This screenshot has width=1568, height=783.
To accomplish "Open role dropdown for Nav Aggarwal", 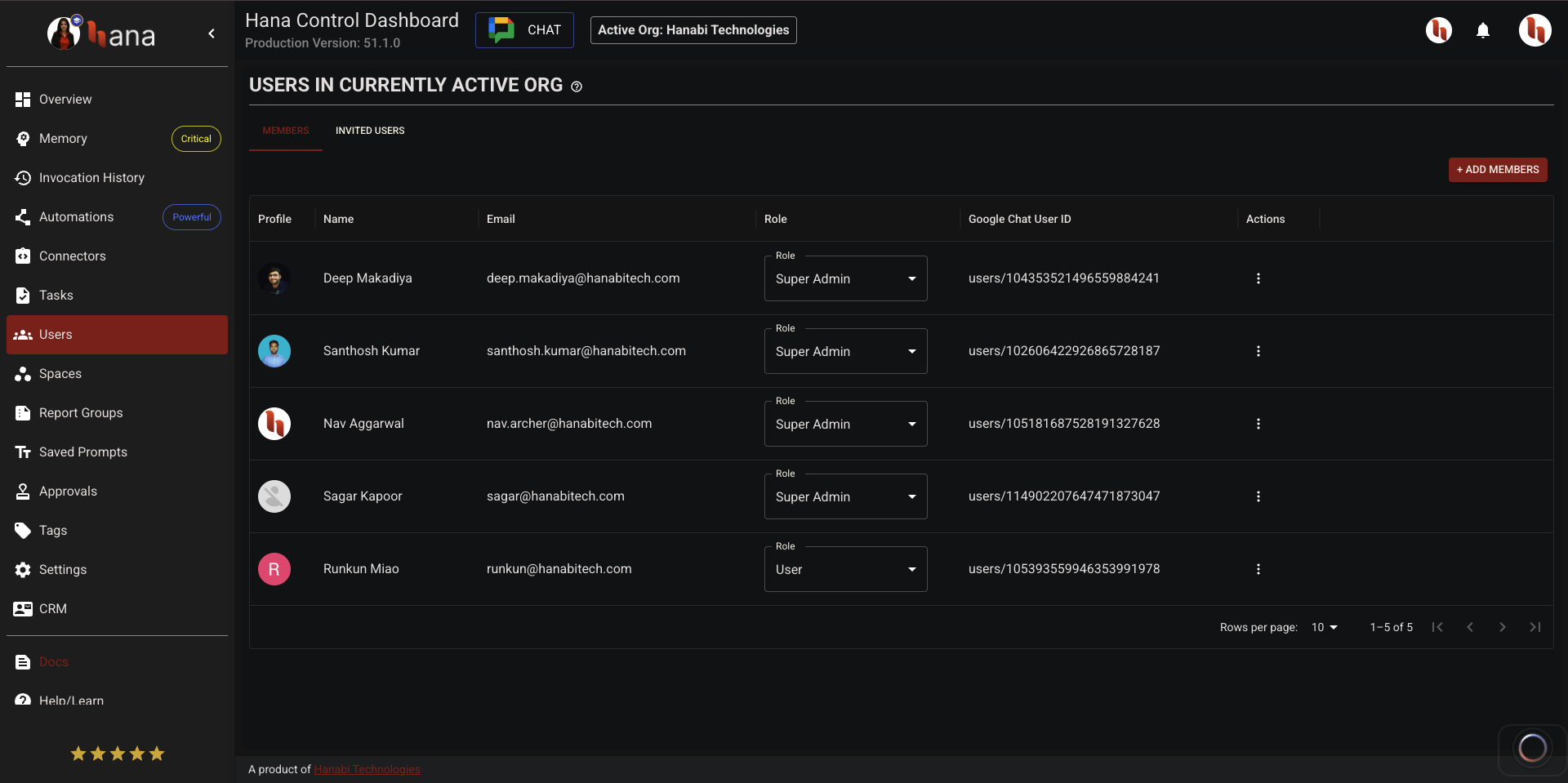I will (845, 424).
